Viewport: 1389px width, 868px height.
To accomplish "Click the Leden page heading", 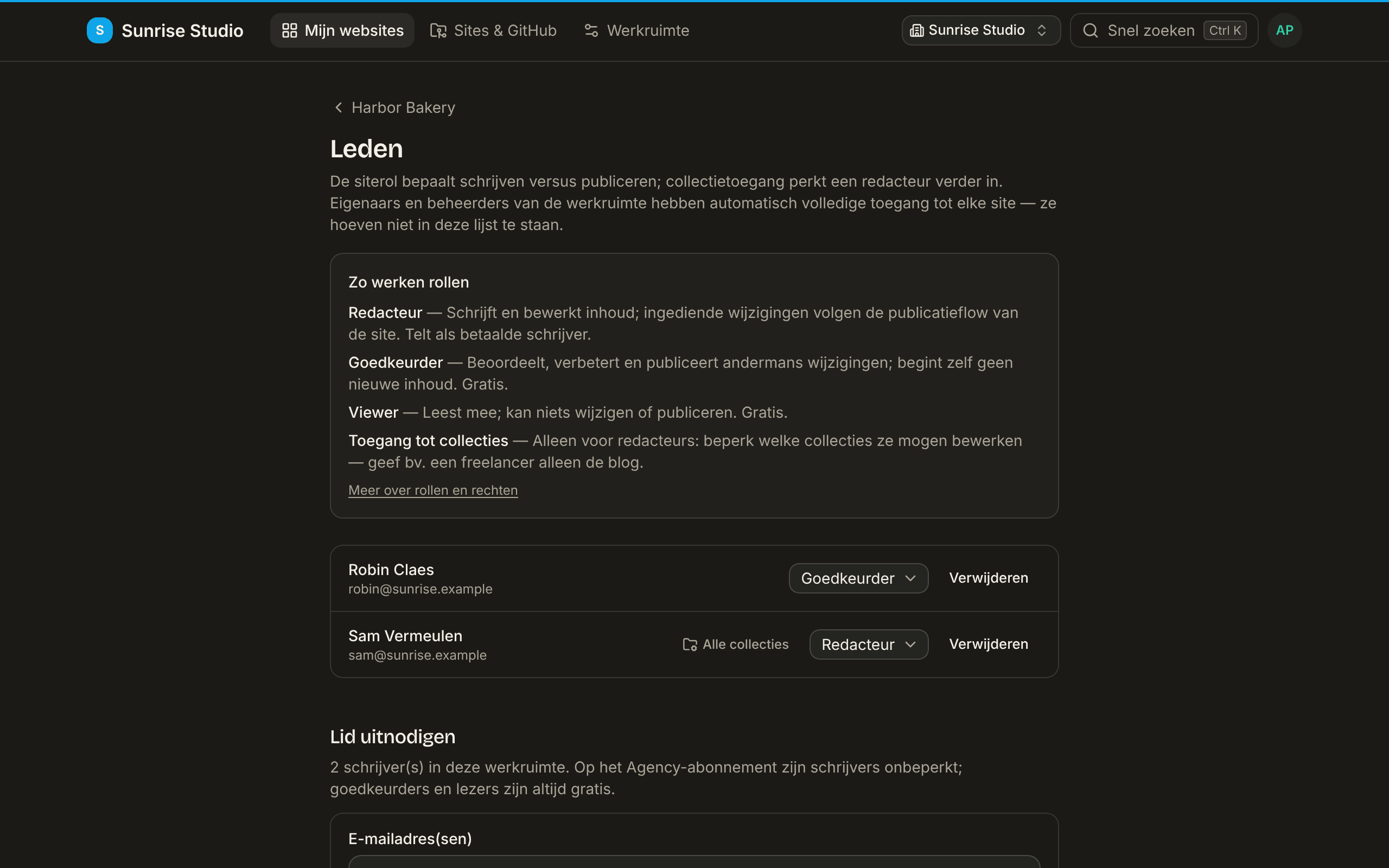I will [366, 149].
